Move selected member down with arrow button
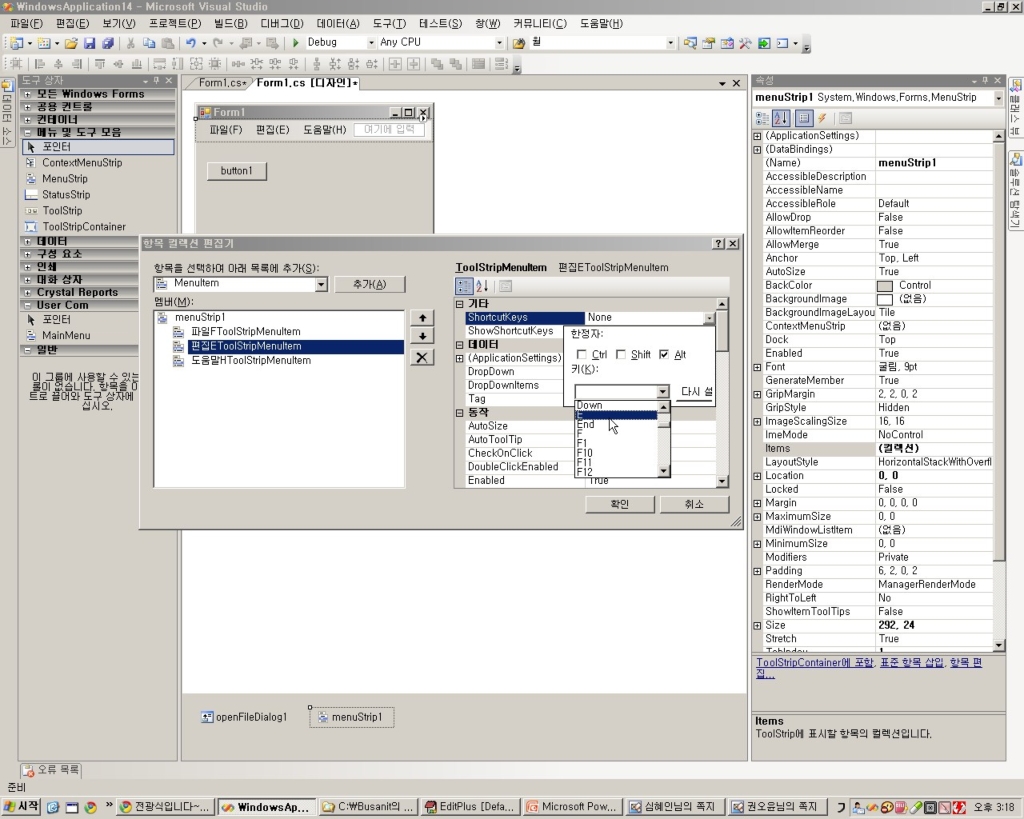 (x=422, y=336)
